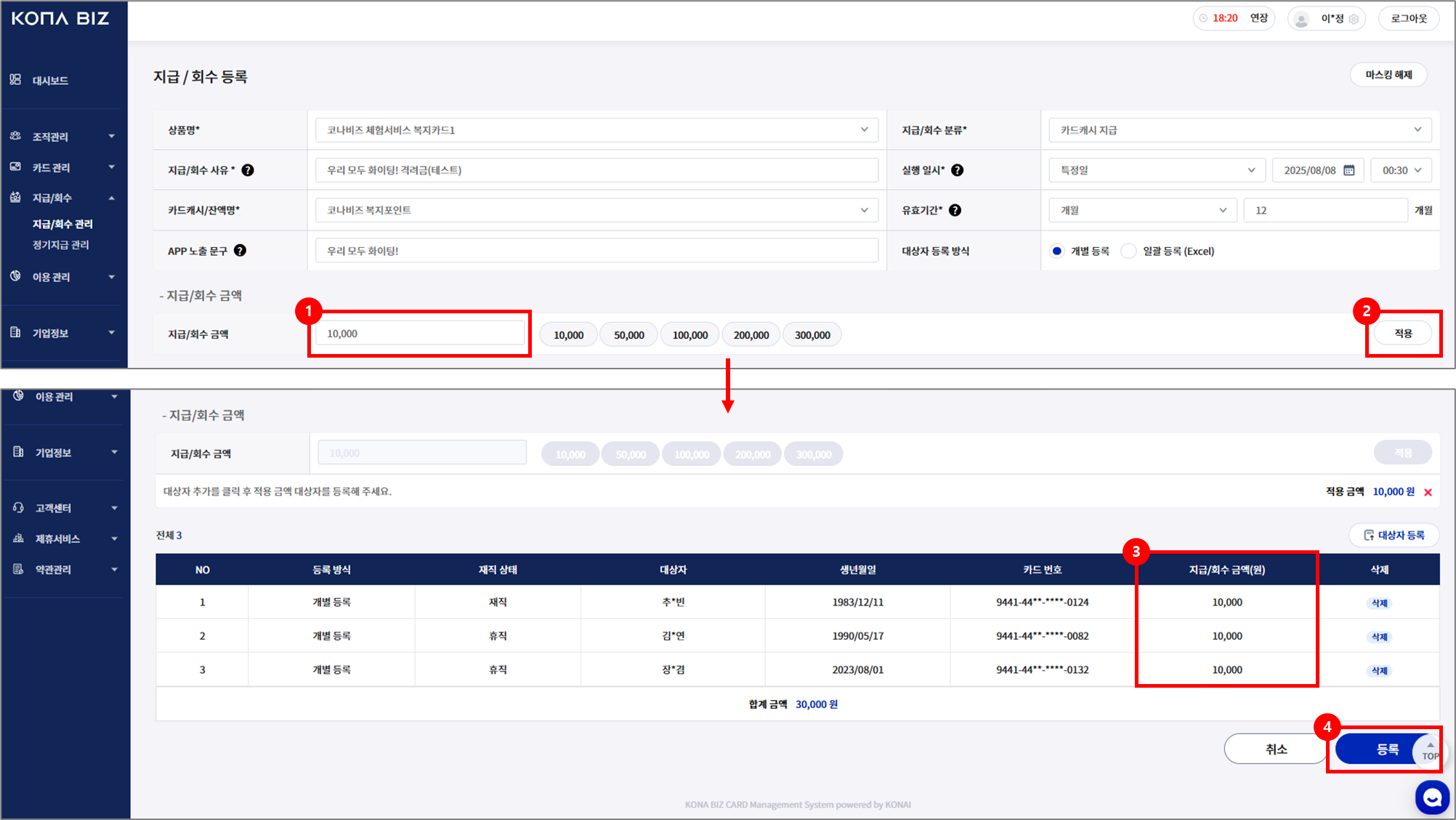The width and height of the screenshot is (1456, 820).
Task: Click the 적용 button
Action: [x=1403, y=334]
